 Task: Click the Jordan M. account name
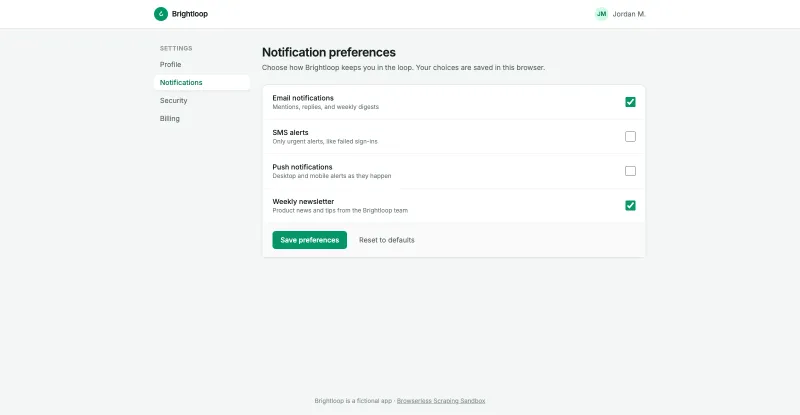pyautogui.click(x=629, y=14)
